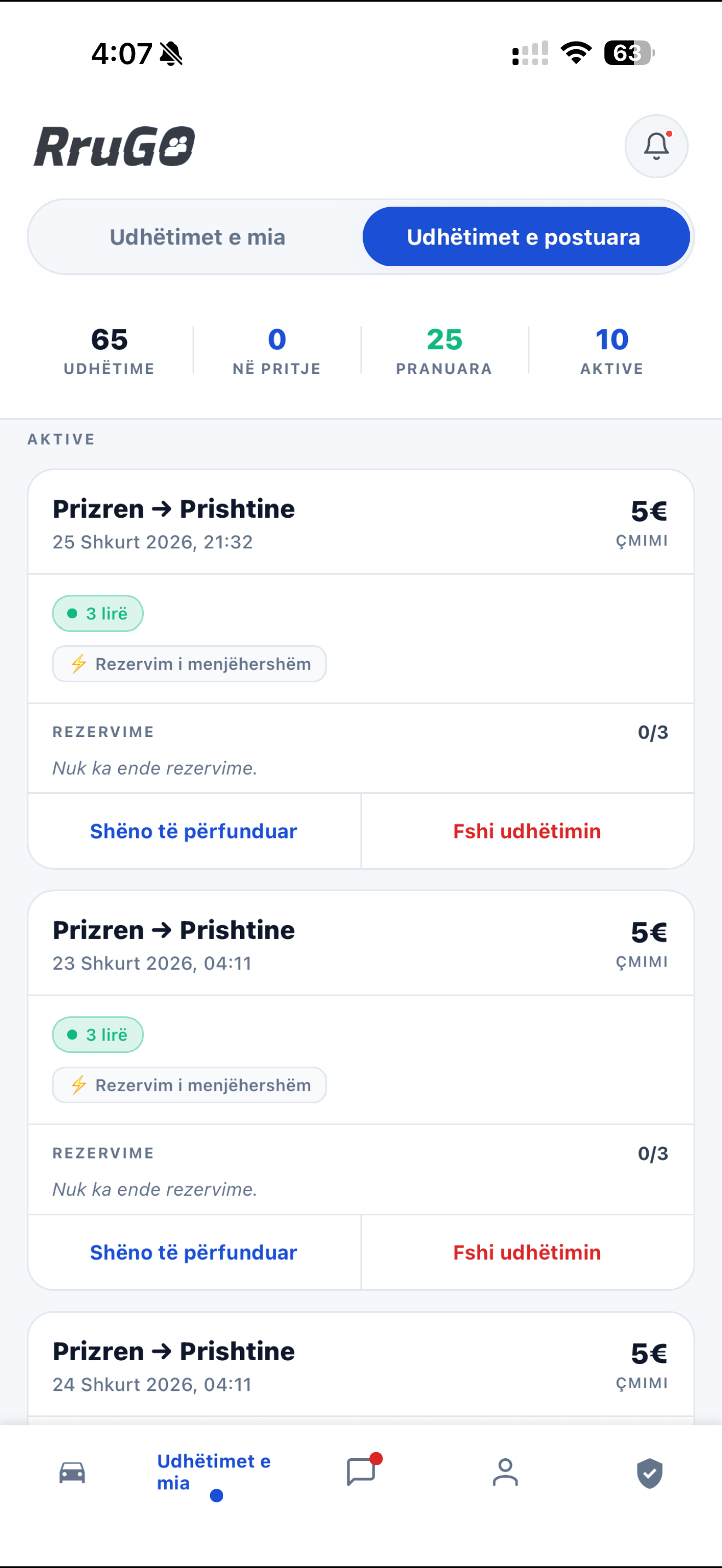
Task: Tap the shield checkmark icon
Action: click(x=650, y=1472)
